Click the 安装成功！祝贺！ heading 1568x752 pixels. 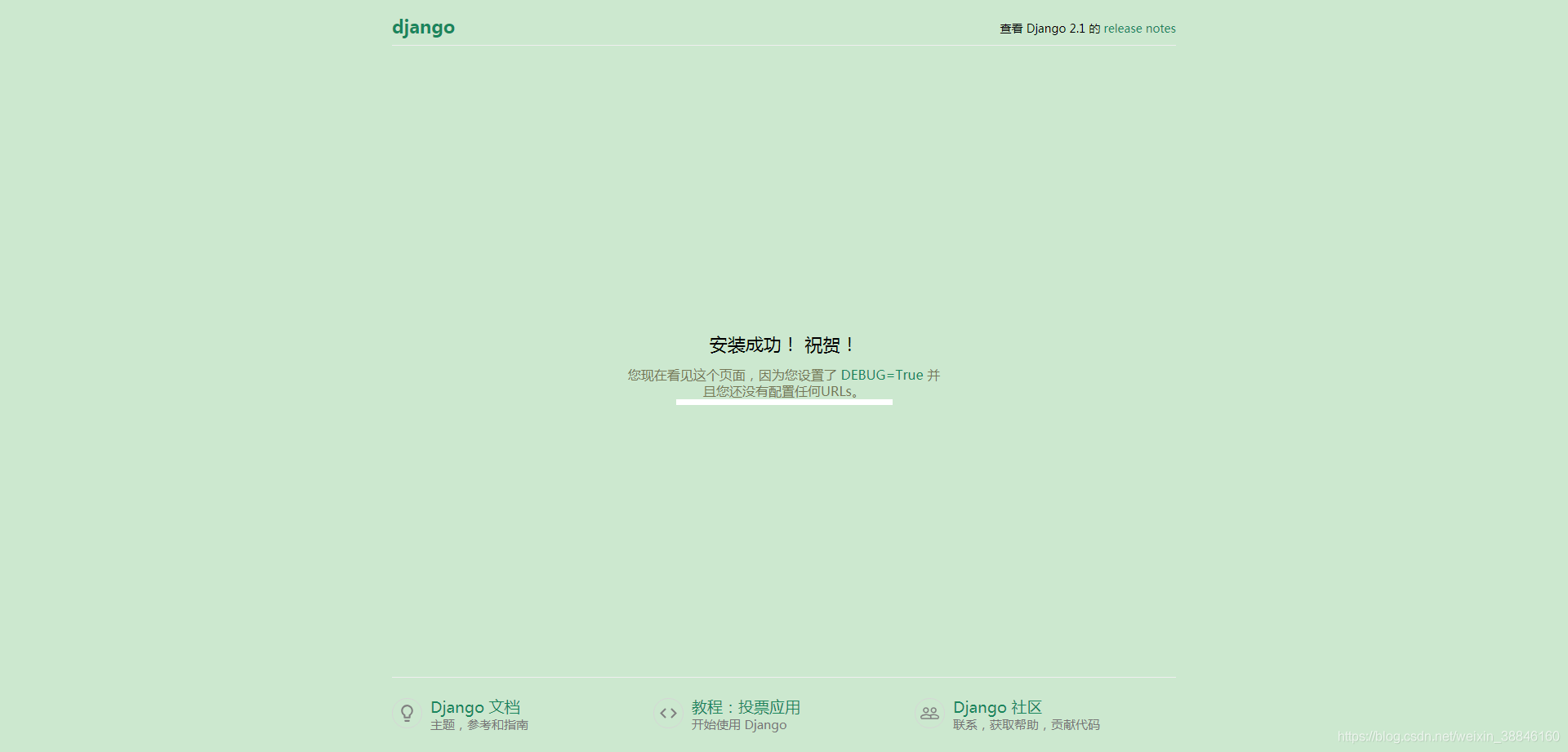[x=782, y=345]
